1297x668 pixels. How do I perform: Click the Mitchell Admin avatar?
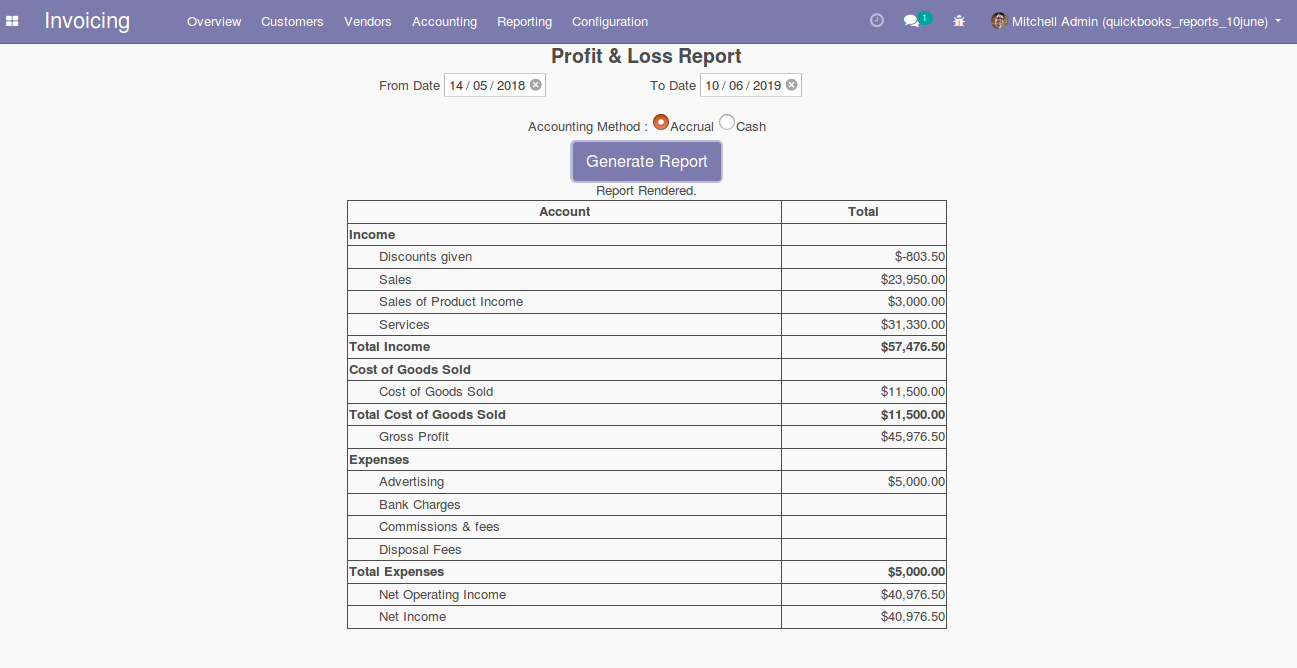coord(999,21)
